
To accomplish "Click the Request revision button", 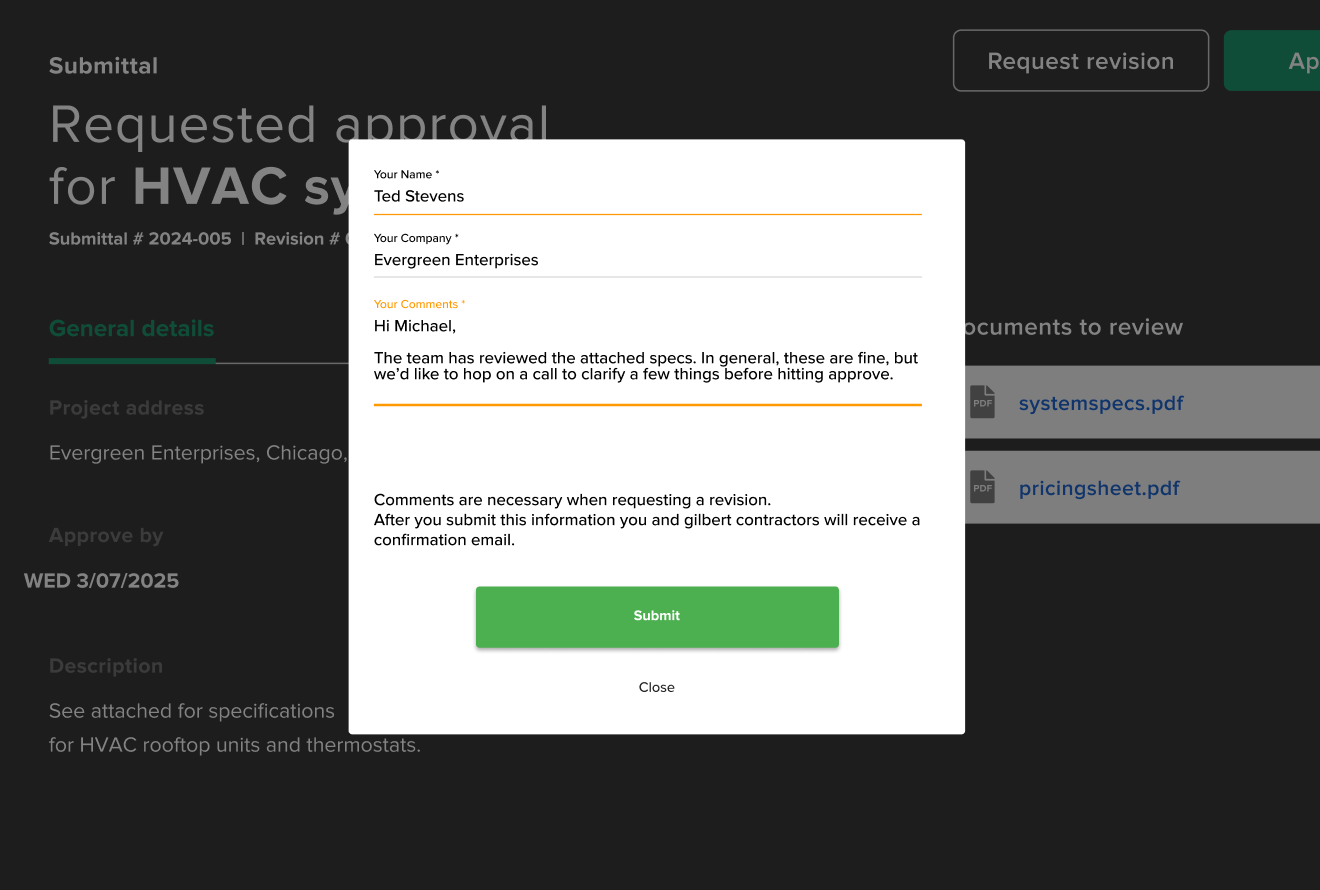I will pos(1080,60).
